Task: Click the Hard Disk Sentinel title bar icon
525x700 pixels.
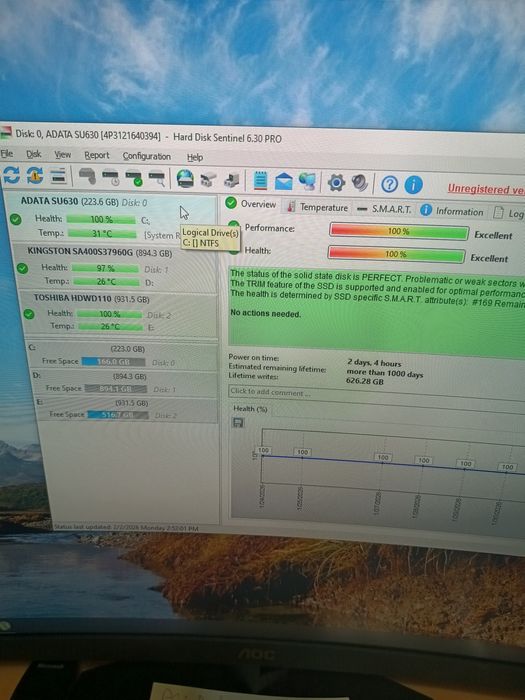Action: point(6,132)
